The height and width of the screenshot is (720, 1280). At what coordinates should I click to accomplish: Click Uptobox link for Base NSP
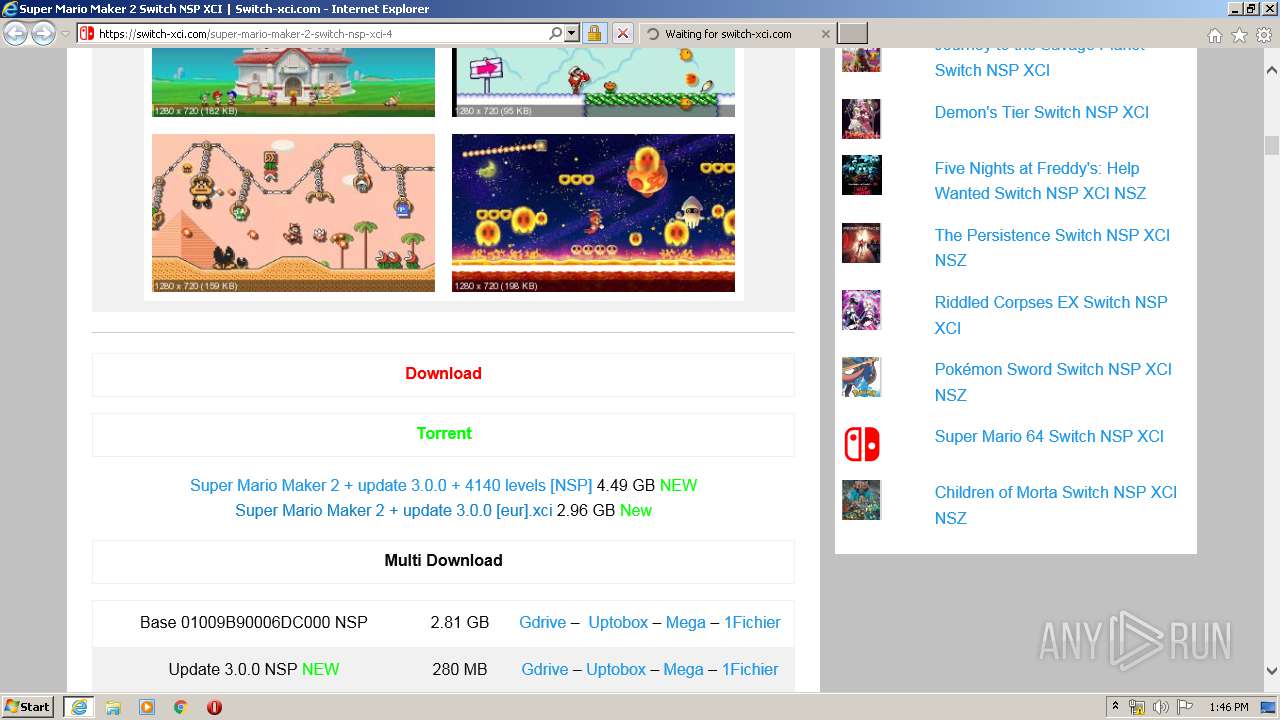pos(618,622)
